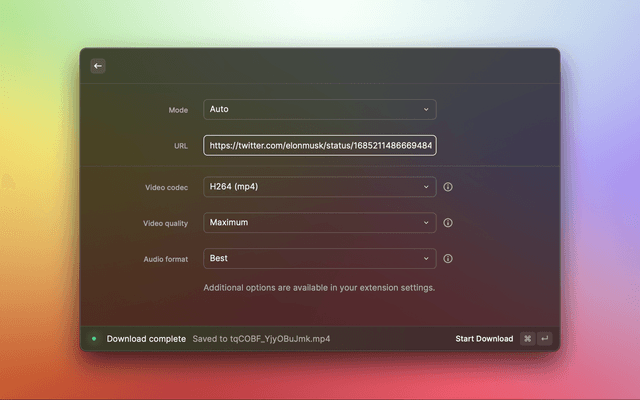Click the green download status dot
Image resolution: width=640 pixels, height=400 pixels.
[x=94, y=339]
